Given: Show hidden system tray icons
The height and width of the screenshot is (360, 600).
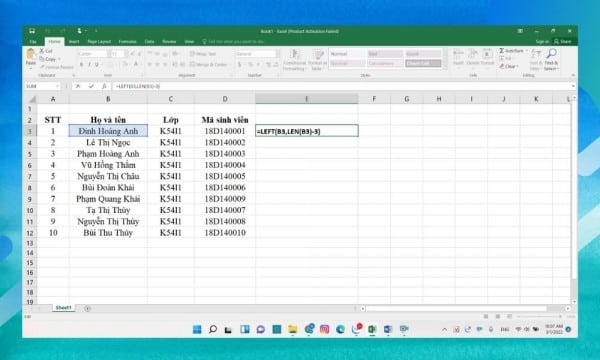Looking at the screenshot, I should click(444, 329).
